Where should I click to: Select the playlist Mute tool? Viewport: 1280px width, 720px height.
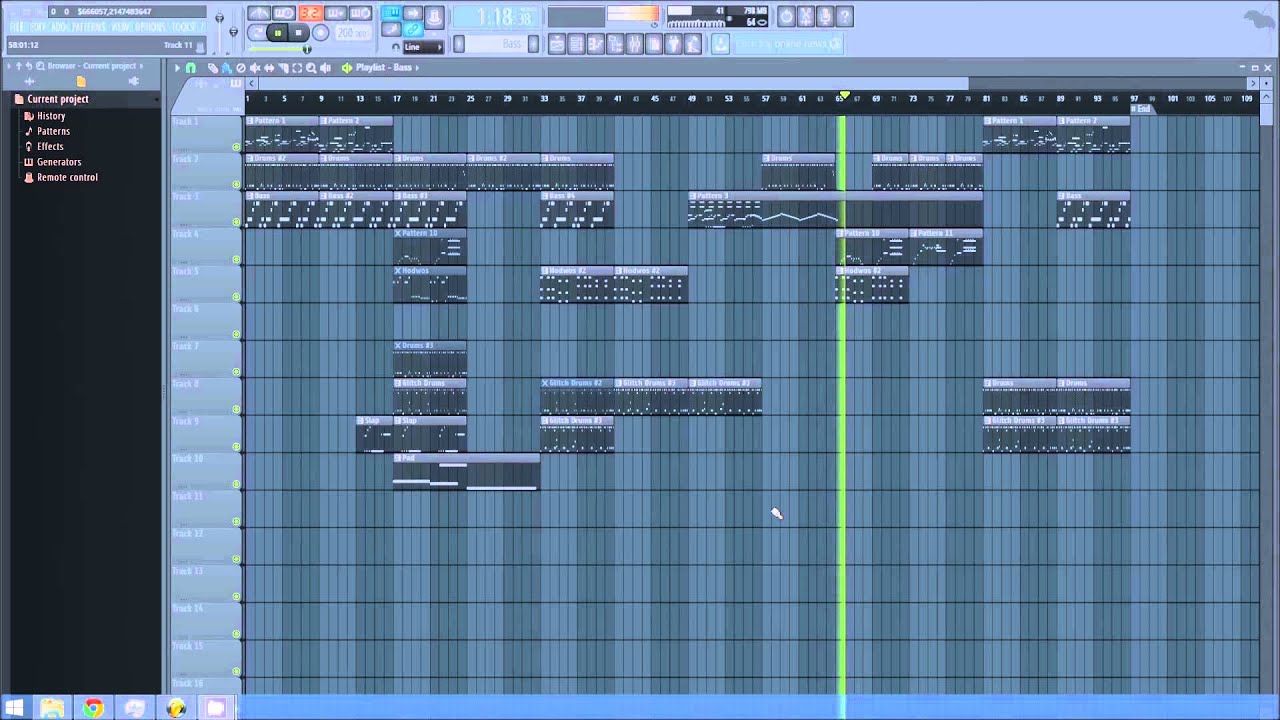[x=255, y=68]
